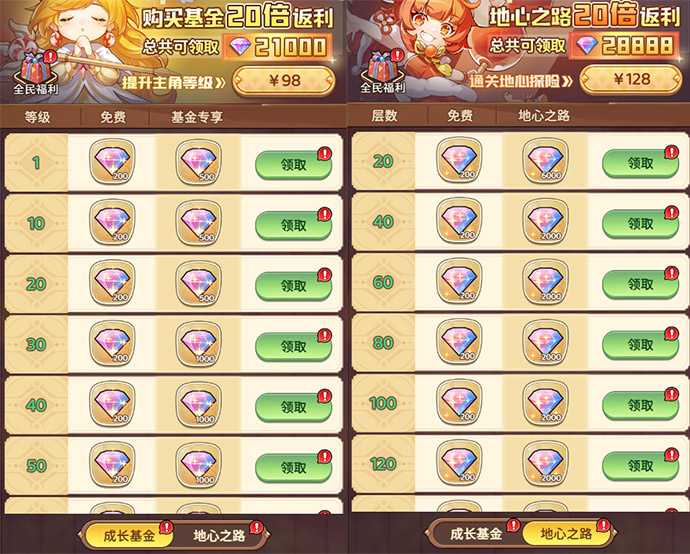This screenshot has width=690, height=554.
Task: Claim the level 40 reward with 领取
Action: tap(293, 407)
